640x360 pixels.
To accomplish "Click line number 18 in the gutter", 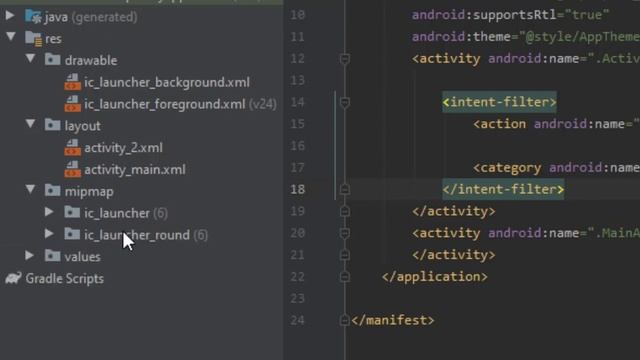I will (x=298, y=189).
